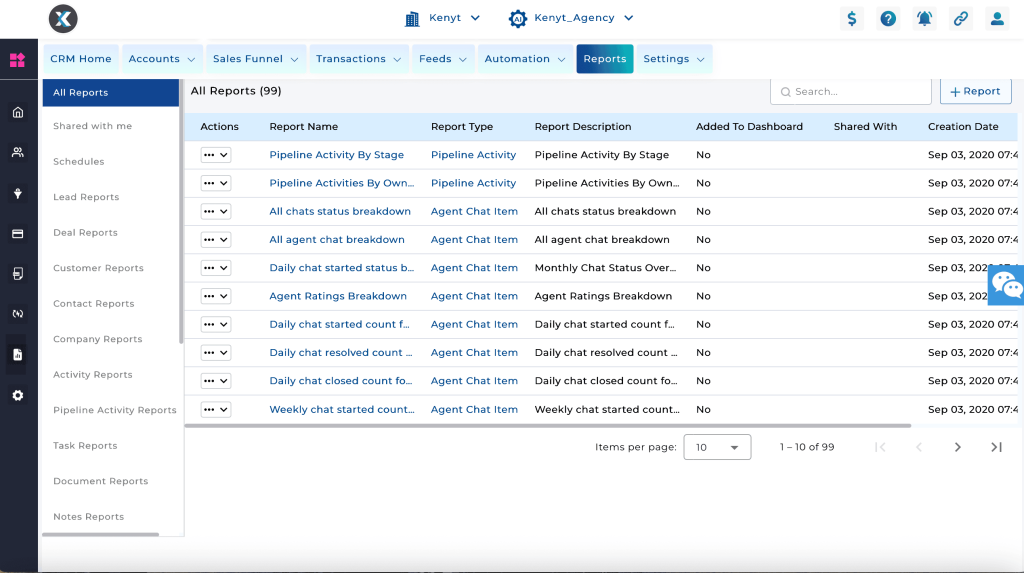Open the help question mark icon
Viewport: 1024px width, 573px height.
pyautogui.click(x=888, y=19)
